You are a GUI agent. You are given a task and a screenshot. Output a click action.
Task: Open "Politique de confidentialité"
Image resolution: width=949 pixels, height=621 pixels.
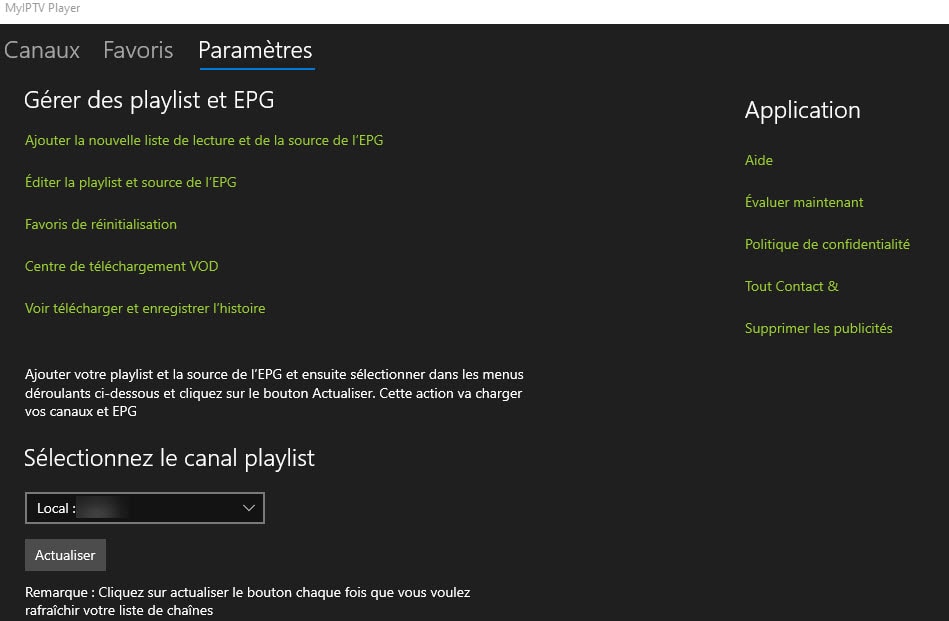(x=827, y=244)
